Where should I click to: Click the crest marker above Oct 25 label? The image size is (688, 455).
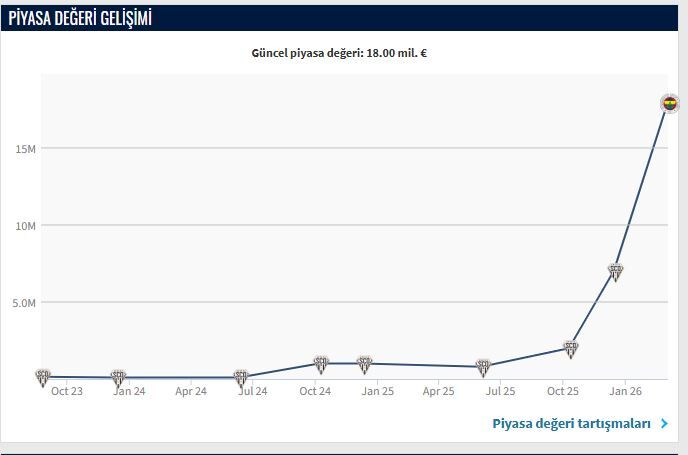click(x=571, y=348)
